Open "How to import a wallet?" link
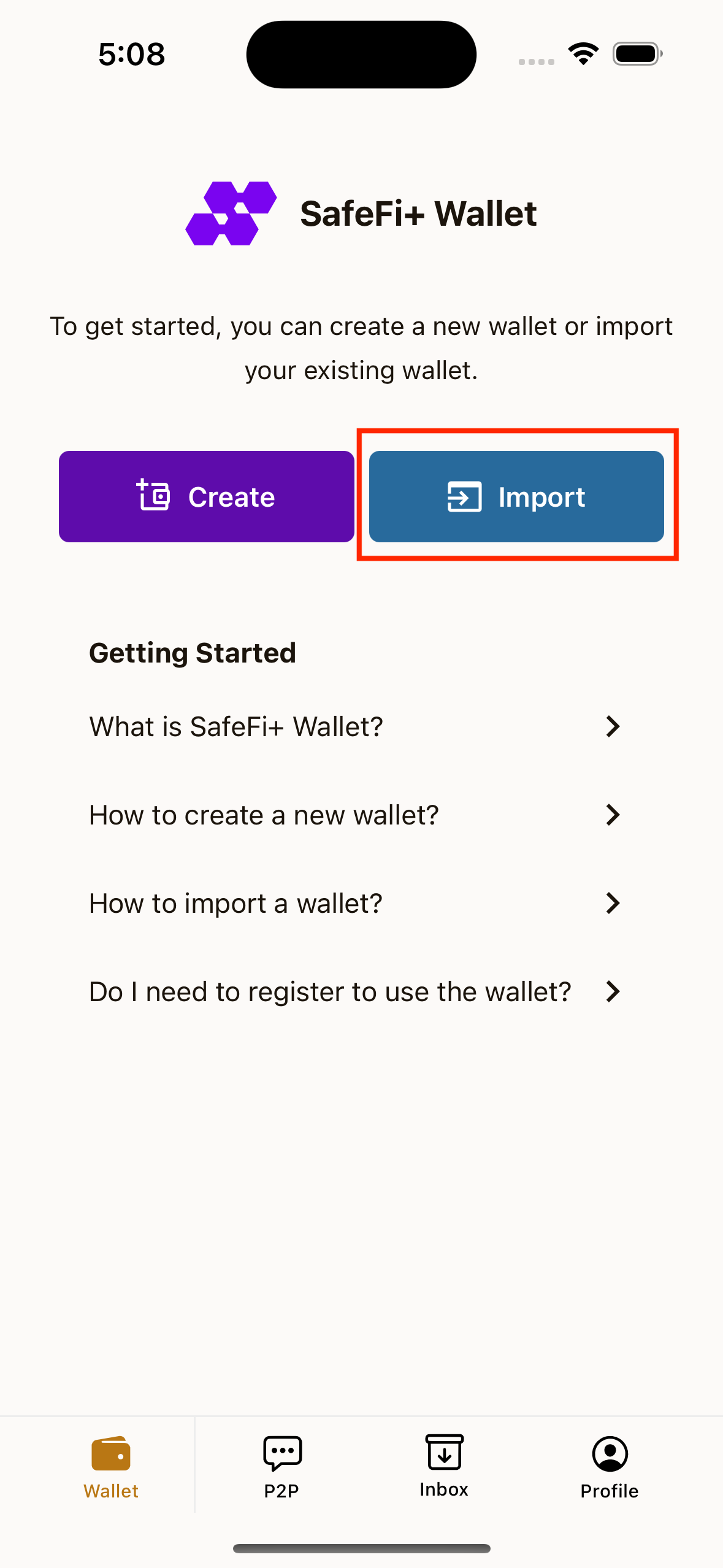Image resolution: width=723 pixels, height=1568 pixels. [235, 903]
